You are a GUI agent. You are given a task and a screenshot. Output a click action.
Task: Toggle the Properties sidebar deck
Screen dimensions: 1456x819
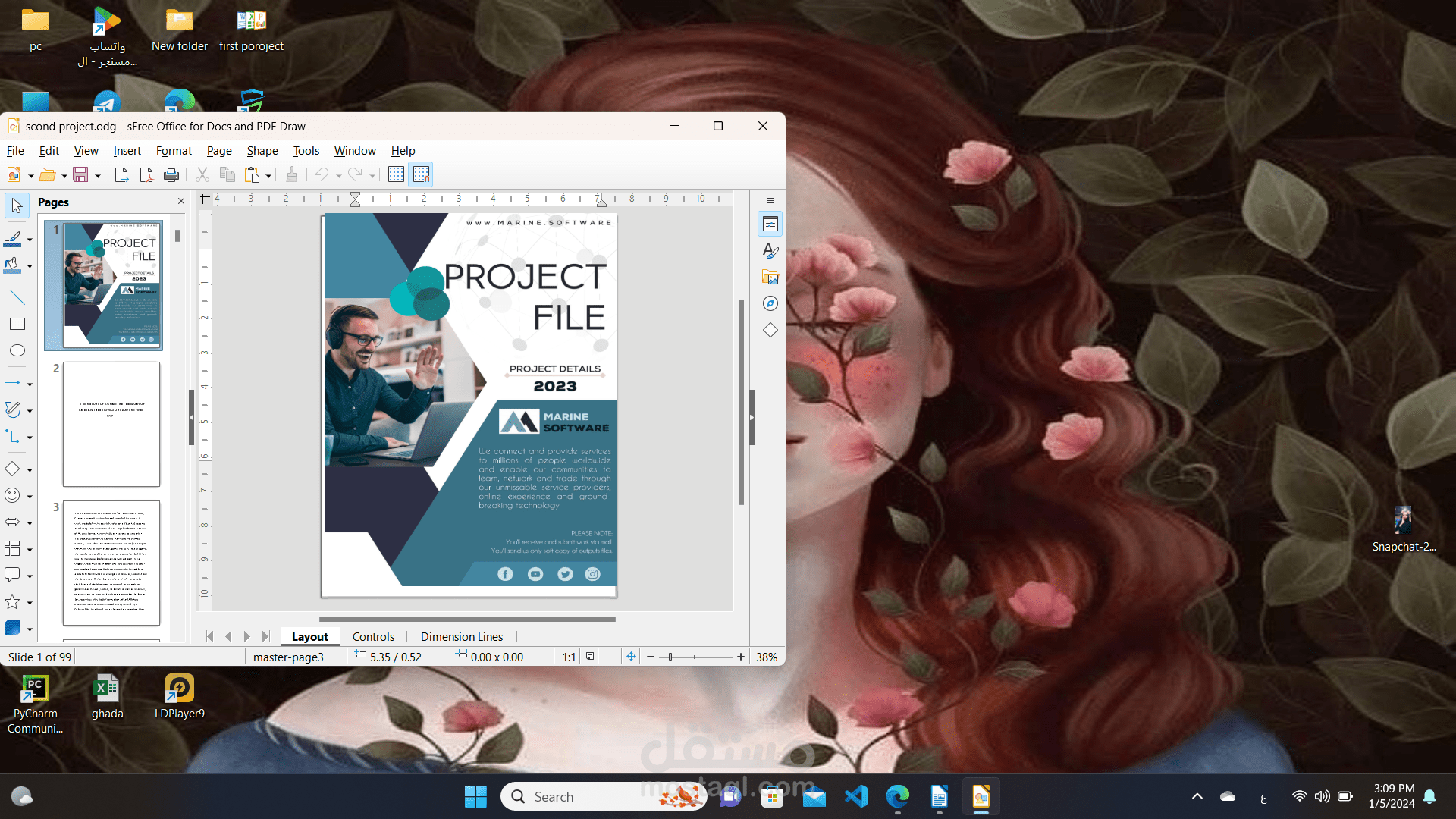[x=770, y=224]
